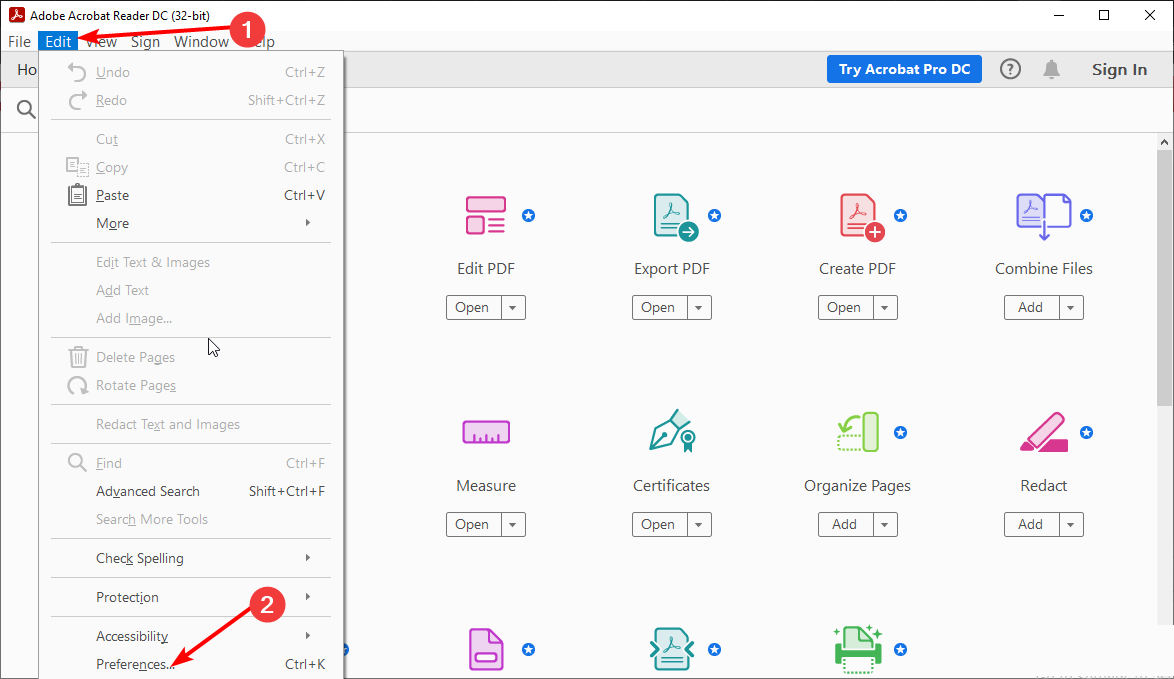Expand the Measure Open dropdown arrow
The image size is (1174, 679).
[513, 525]
